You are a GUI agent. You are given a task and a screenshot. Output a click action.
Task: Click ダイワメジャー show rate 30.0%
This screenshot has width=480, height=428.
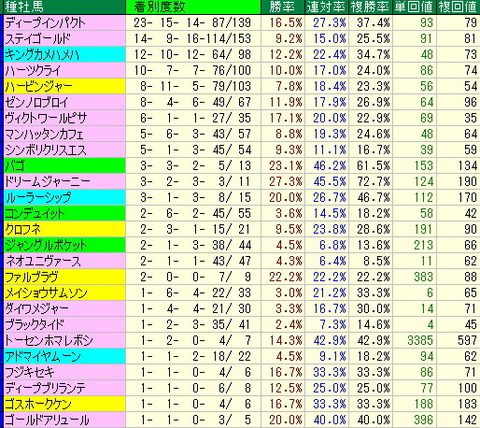[374, 309]
